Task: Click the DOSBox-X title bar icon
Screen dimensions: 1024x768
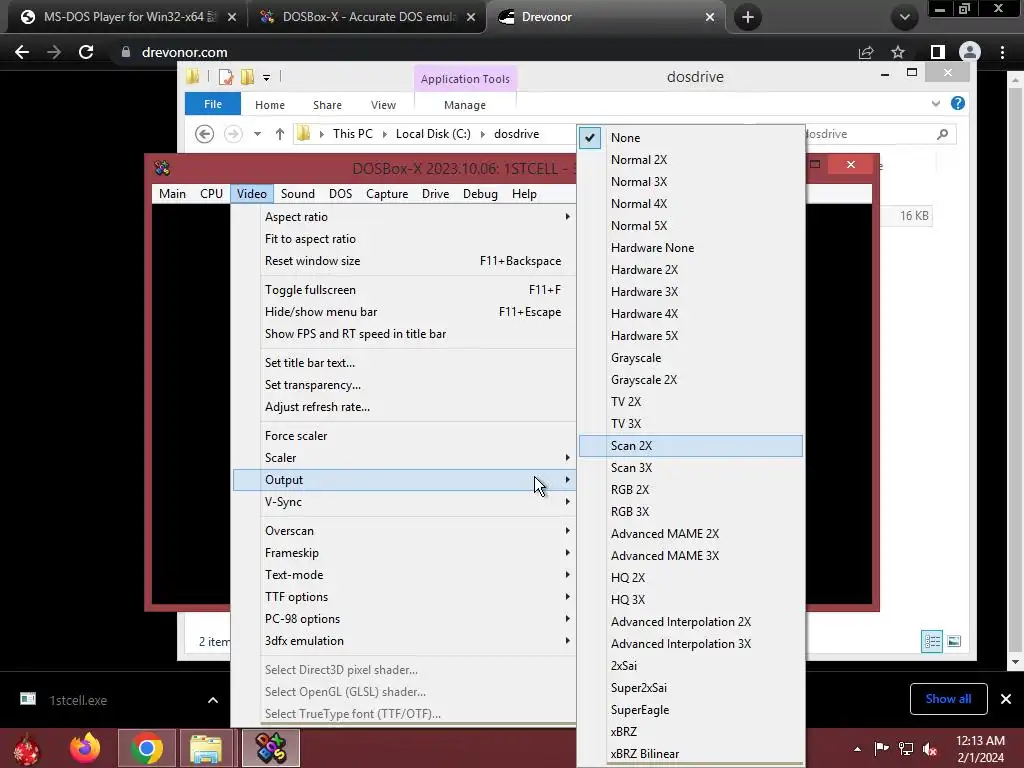Action: point(162,168)
